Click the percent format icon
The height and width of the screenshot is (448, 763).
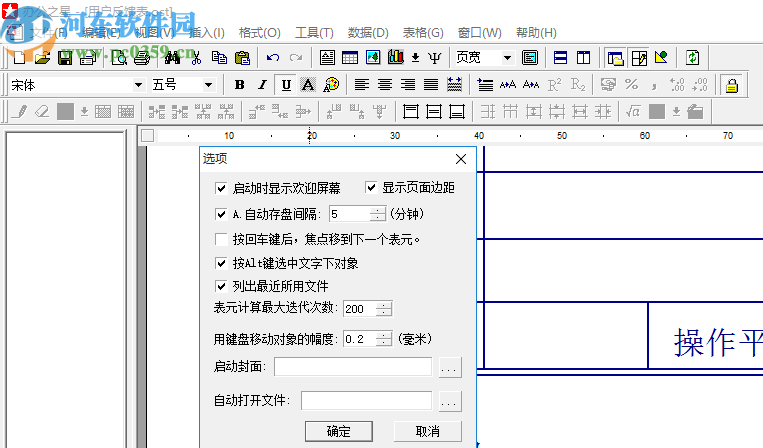[x=632, y=85]
